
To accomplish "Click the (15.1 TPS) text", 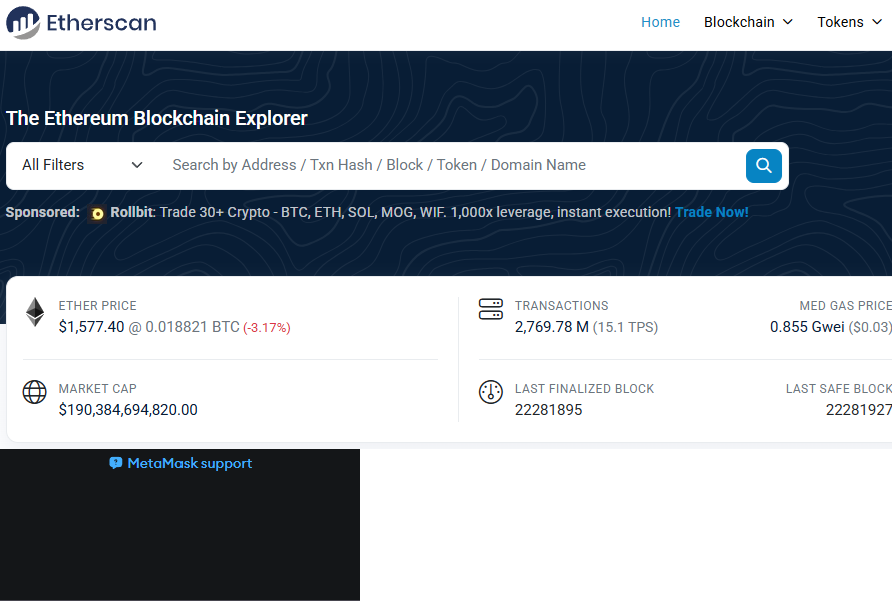I will (625, 327).
